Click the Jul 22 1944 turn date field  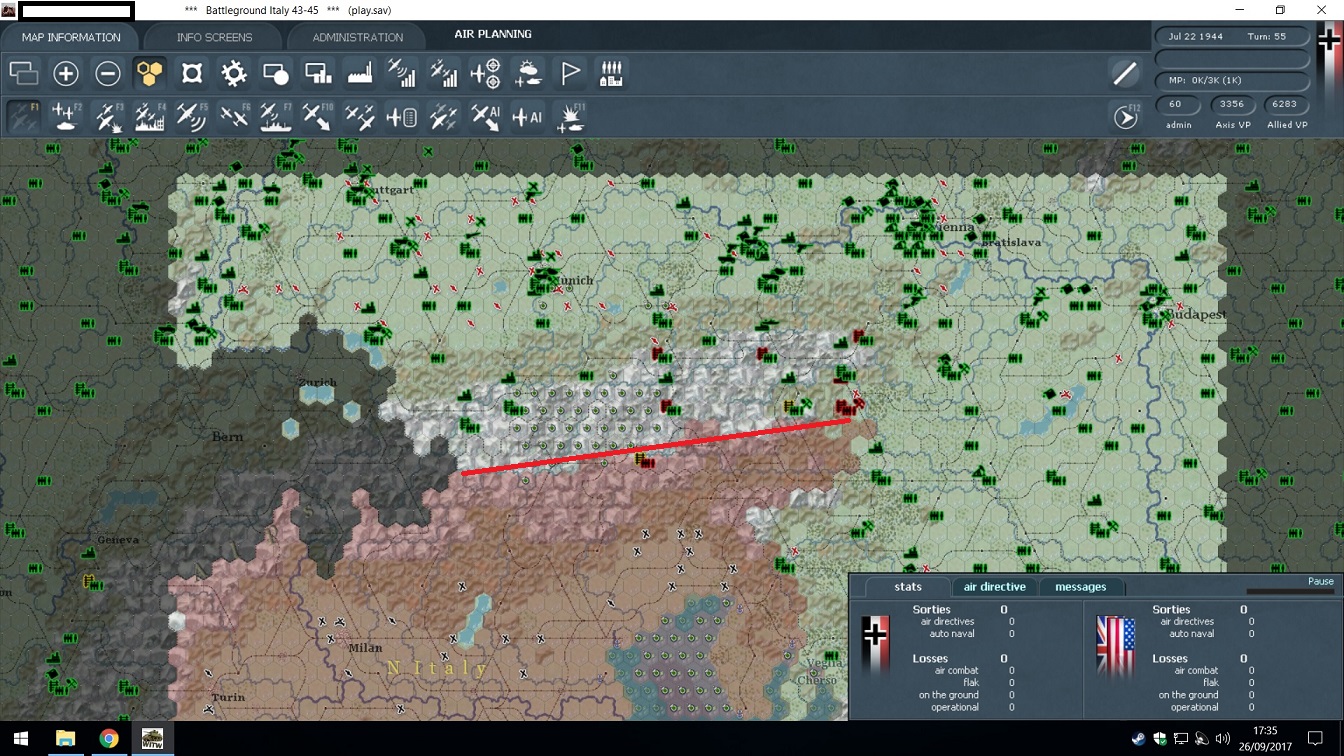point(1231,37)
